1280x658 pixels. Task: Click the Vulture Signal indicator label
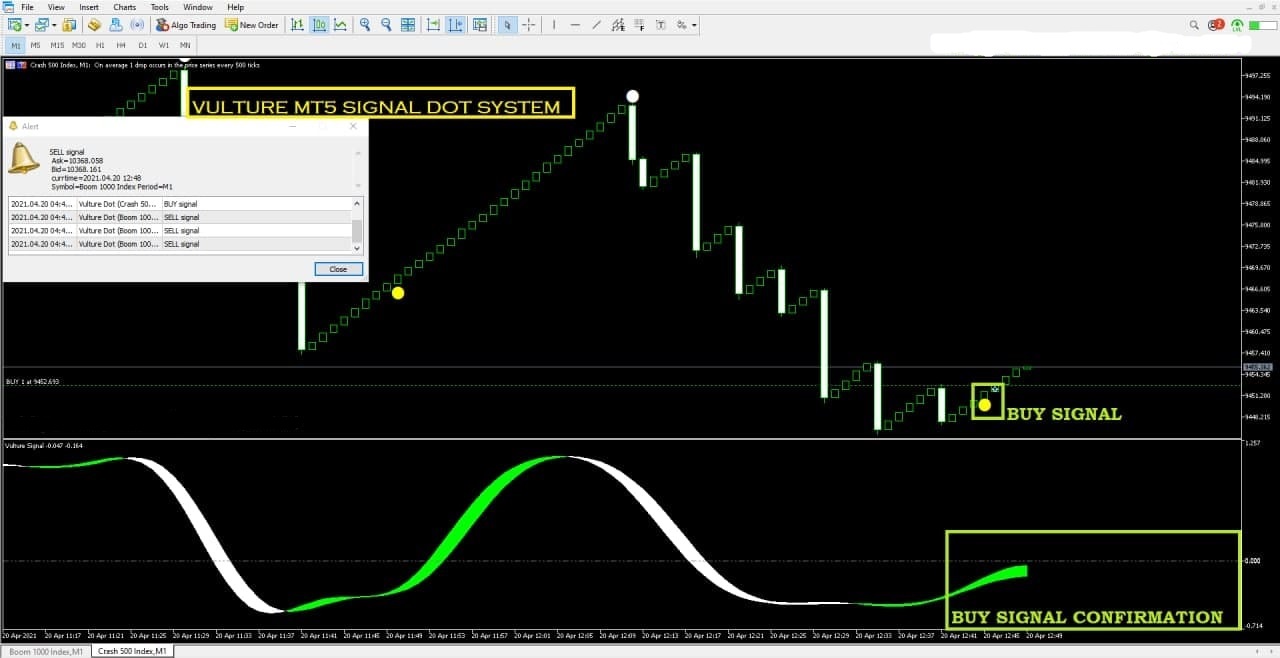click(43, 445)
